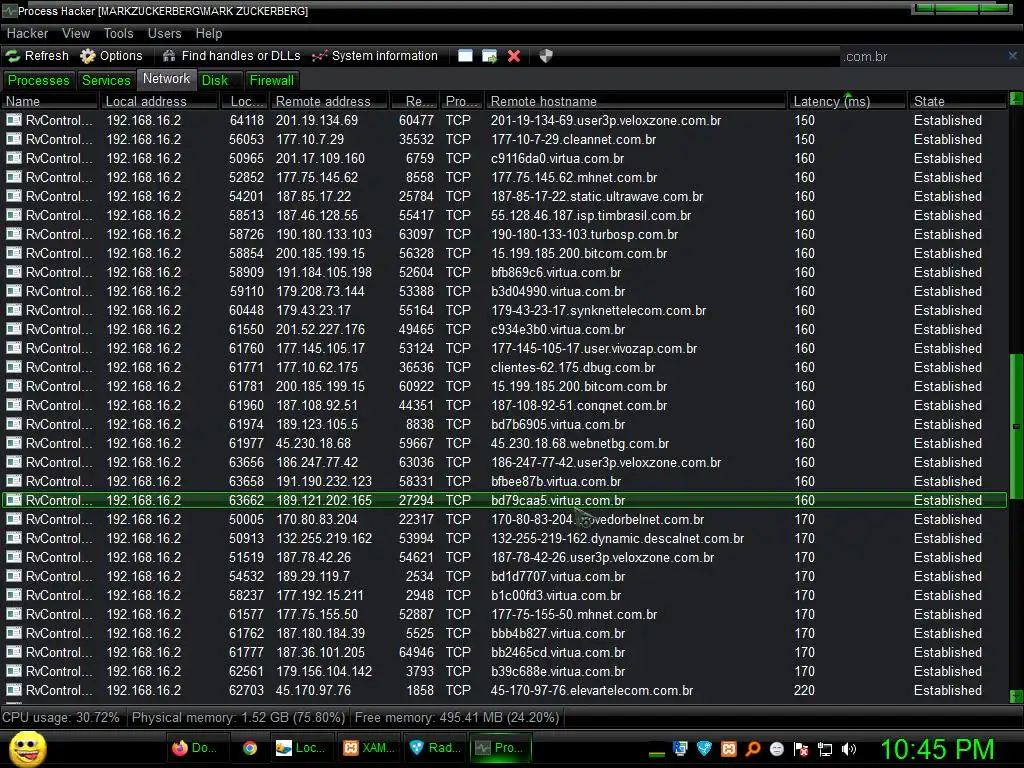The image size is (1024, 768).
Task: Open the Chrome taskbar button
Action: (249, 748)
